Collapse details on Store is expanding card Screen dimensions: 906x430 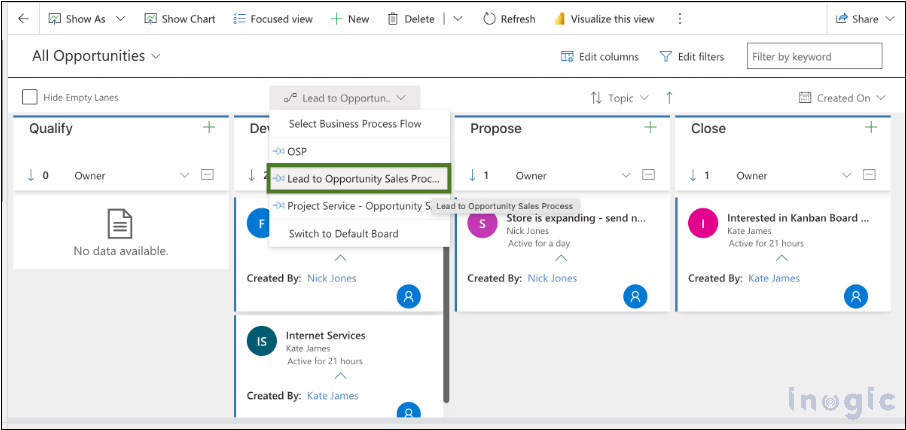click(562, 258)
